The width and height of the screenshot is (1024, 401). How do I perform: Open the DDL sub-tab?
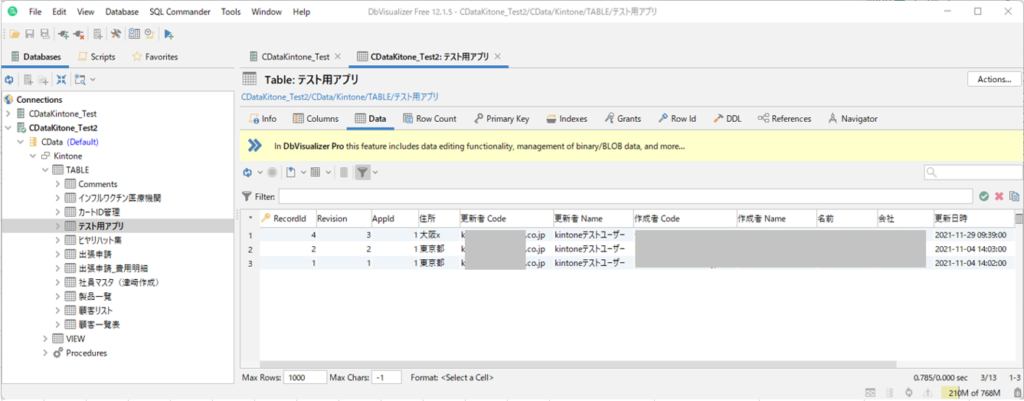point(727,119)
